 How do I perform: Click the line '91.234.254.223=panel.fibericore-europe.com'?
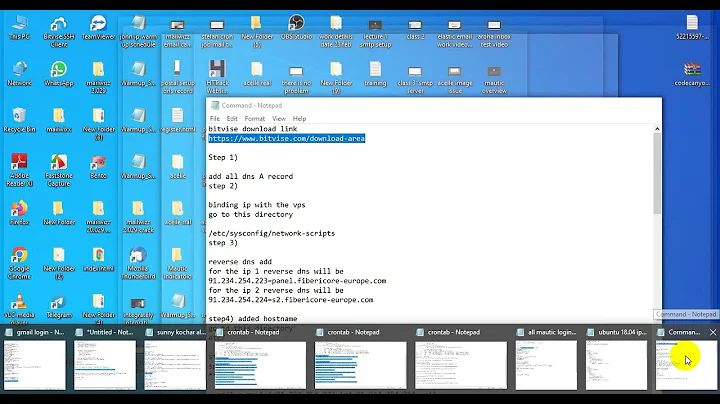point(297,281)
